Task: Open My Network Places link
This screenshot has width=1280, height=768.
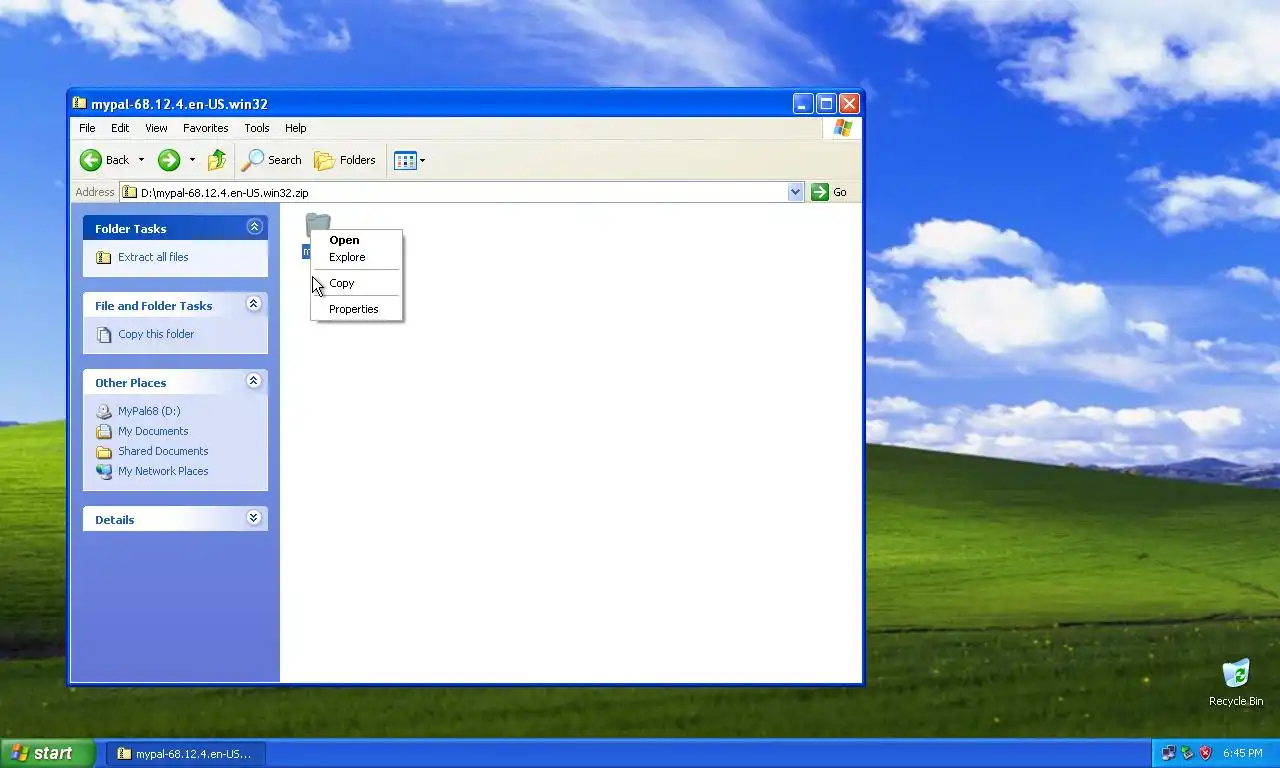Action: click(x=163, y=471)
